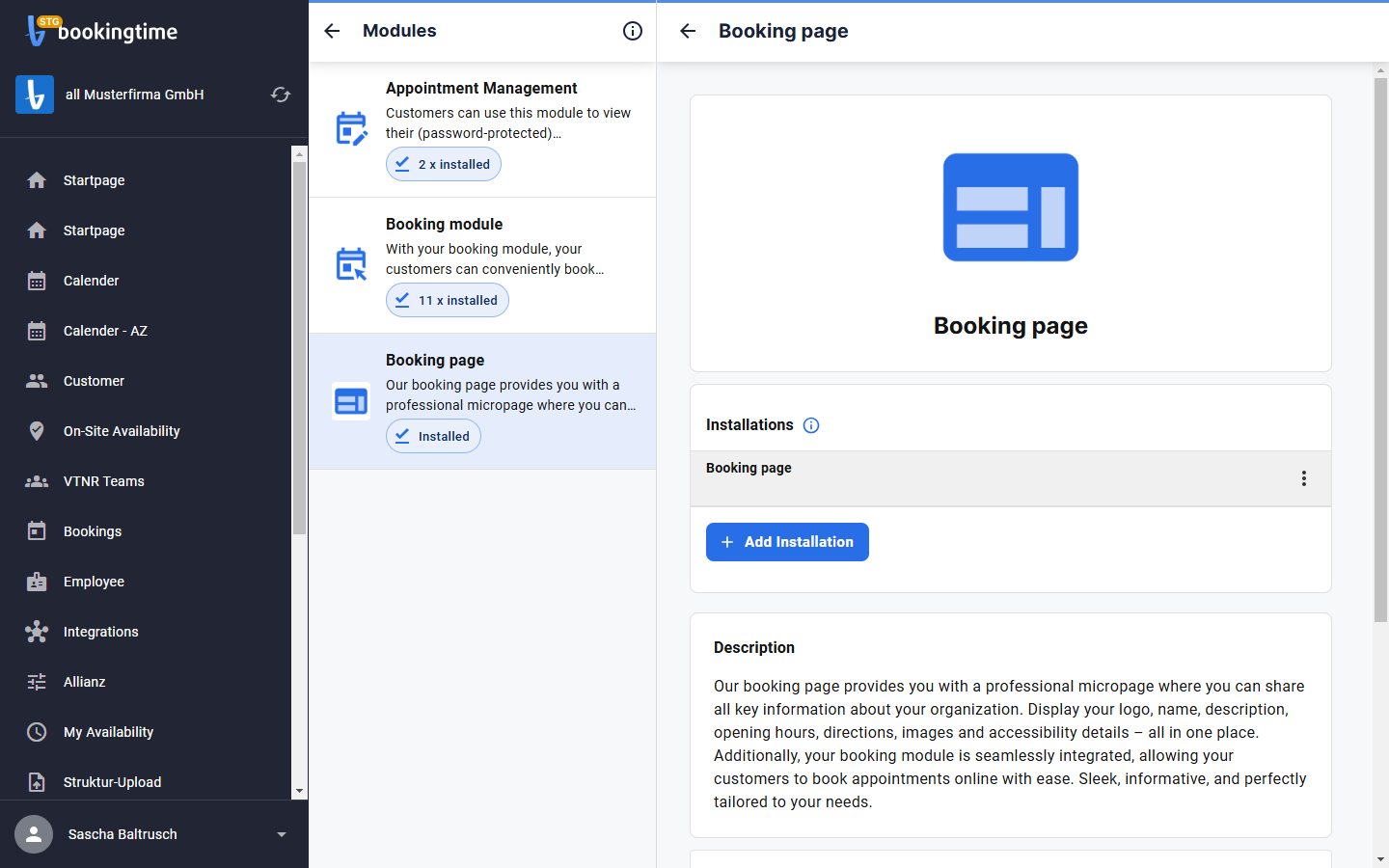
Task: Click the Add Installation button
Action: pyautogui.click(x=787, y=542)
